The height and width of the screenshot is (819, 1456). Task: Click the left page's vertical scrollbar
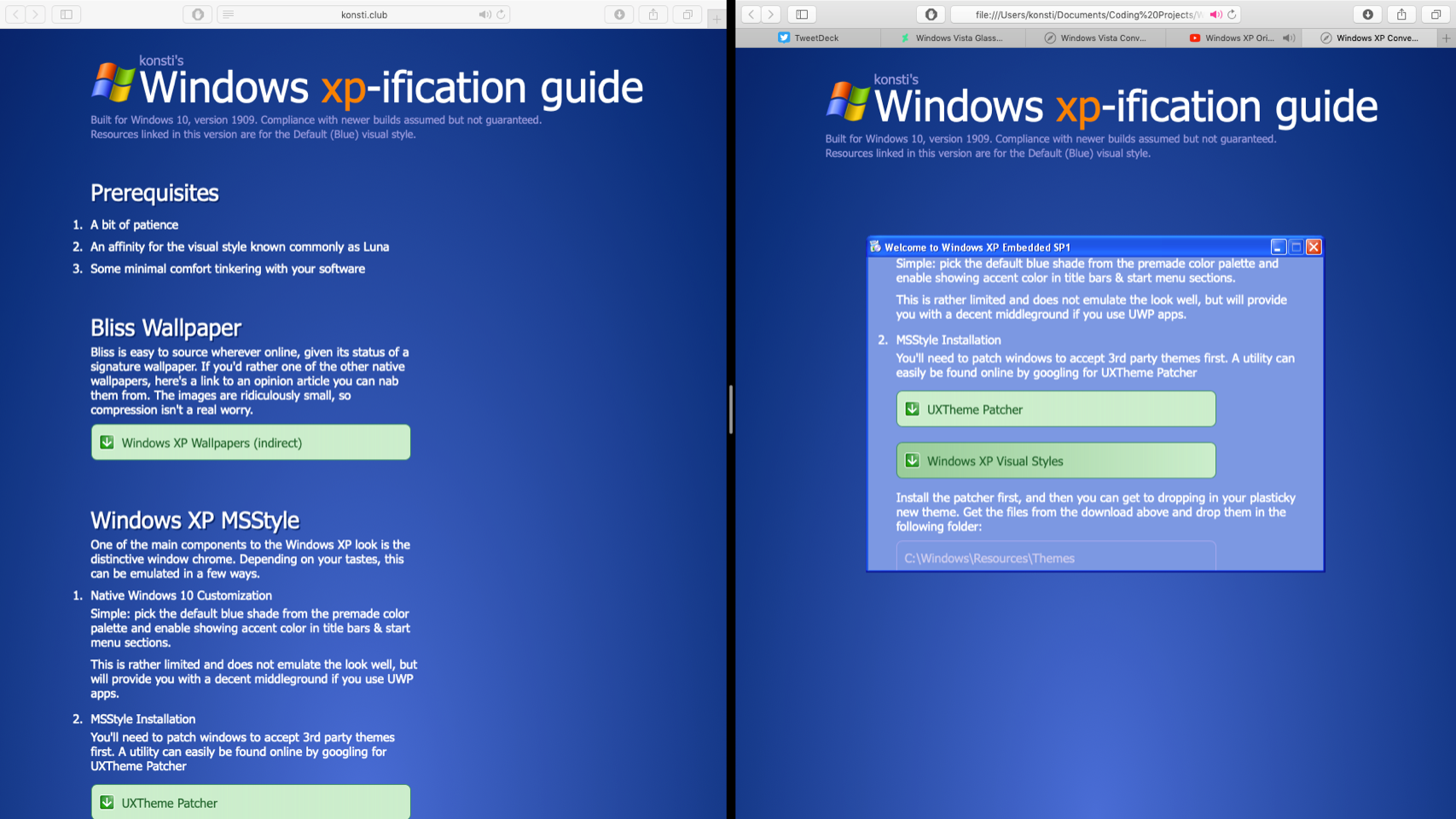[x=730, y=409]
